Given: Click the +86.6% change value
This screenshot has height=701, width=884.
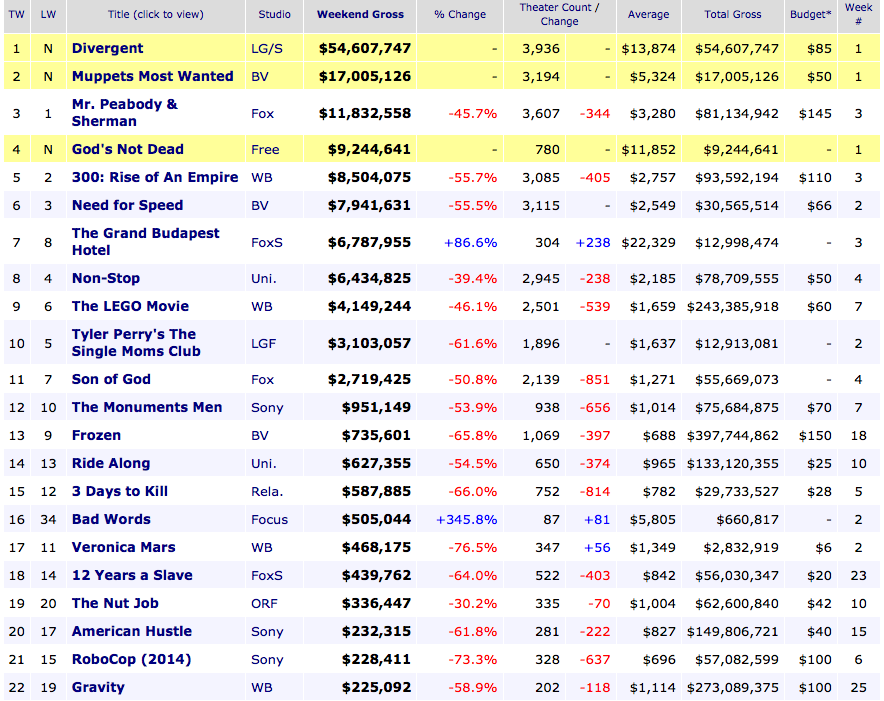Looking at the screenshot, I should tap(471, 243).
